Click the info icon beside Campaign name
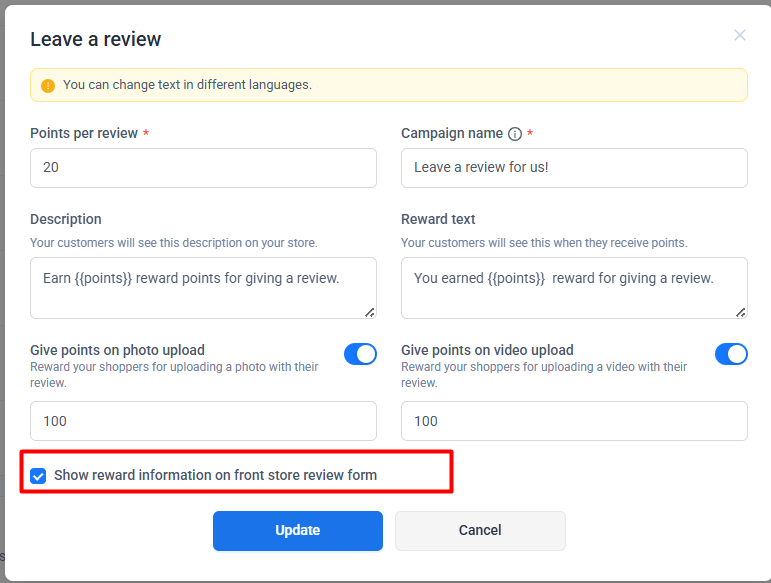The height and width of the screenshot is (583, 771). pos(515,134)
